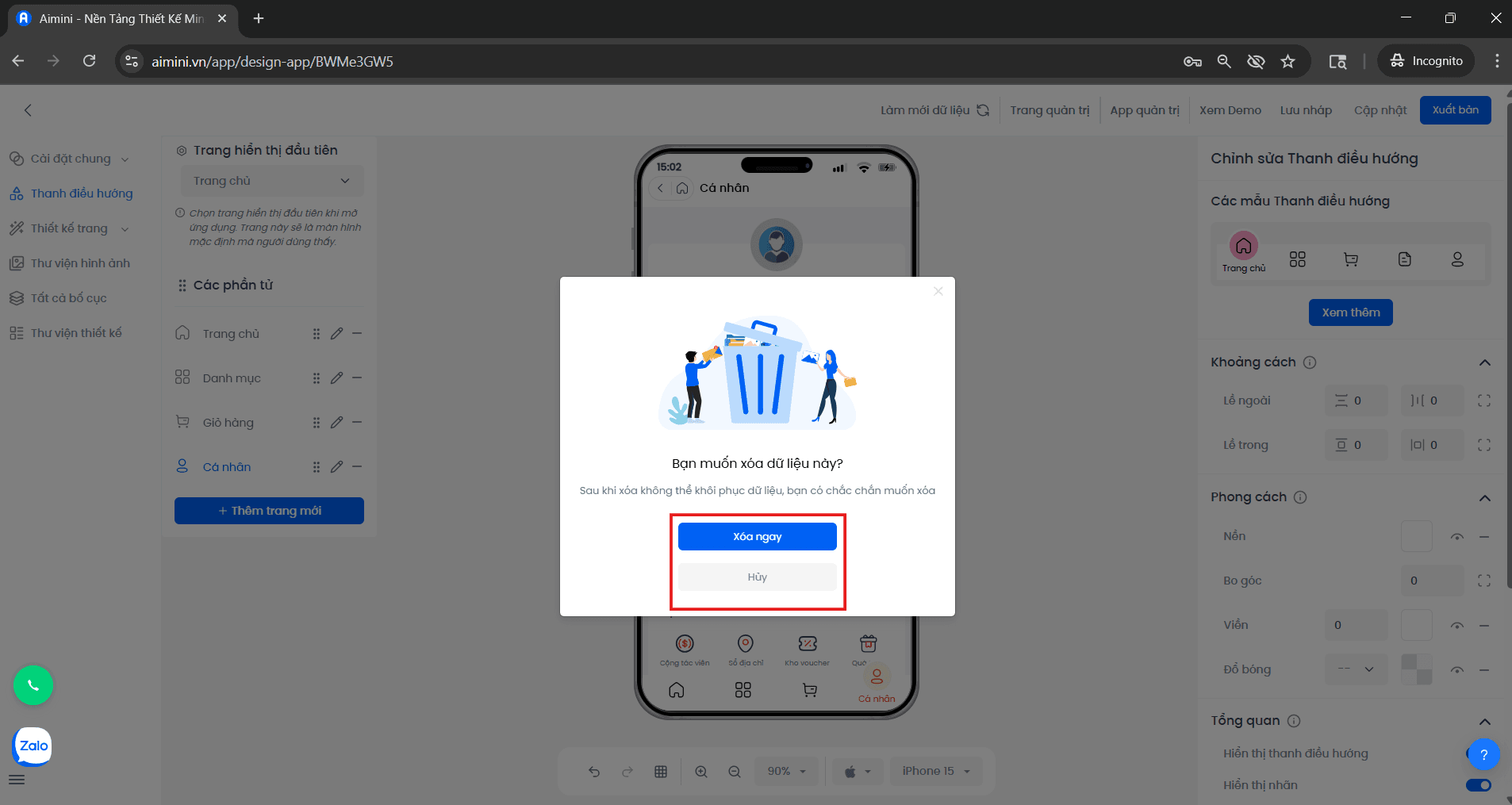Image resolution: width=1512 pixels, height=805 pixels.
Task: Click the refresh icon beside Làm mới dữ liệu
Action: (x=983, y=110)
